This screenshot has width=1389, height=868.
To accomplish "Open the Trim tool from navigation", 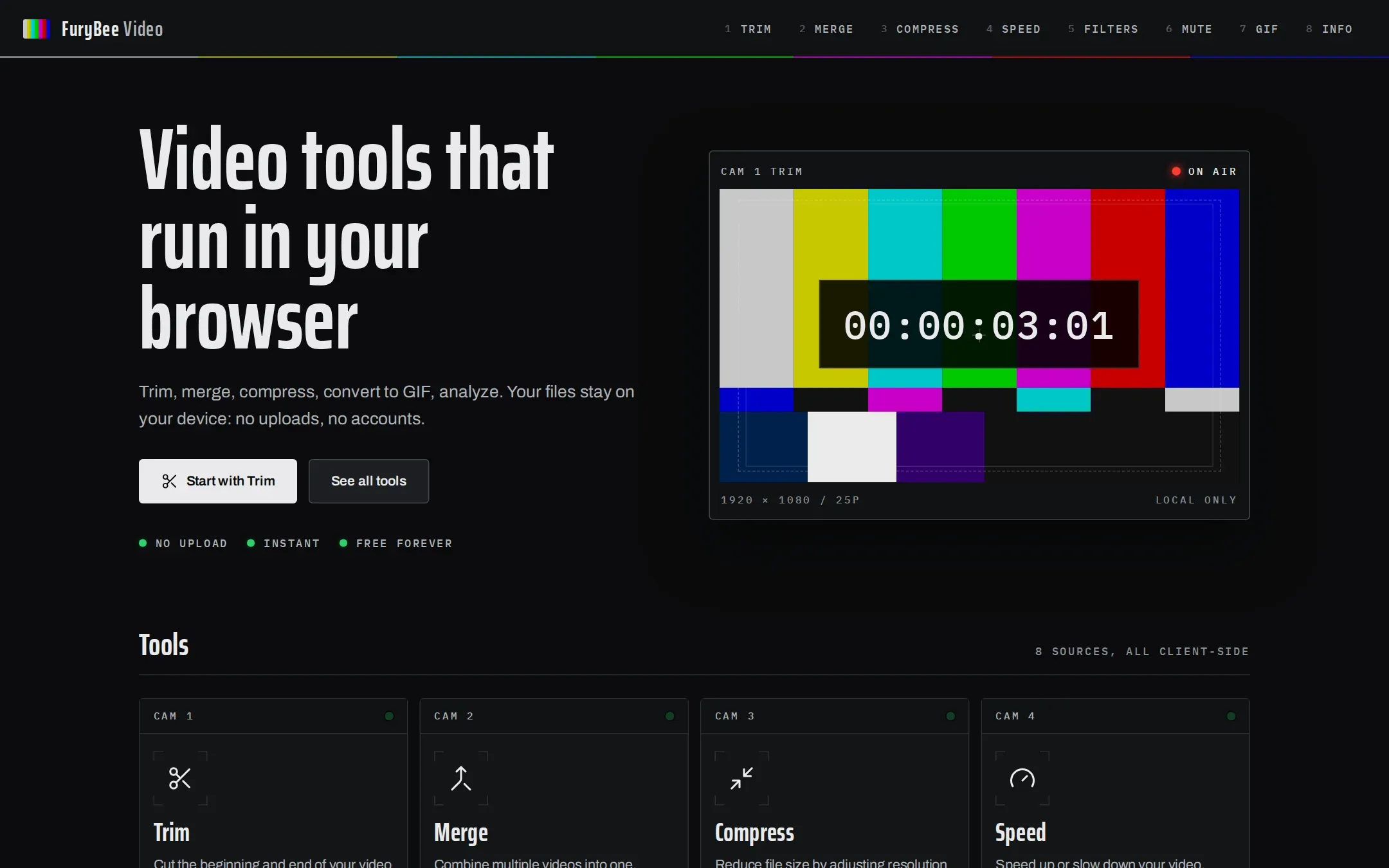I will 748,29.
